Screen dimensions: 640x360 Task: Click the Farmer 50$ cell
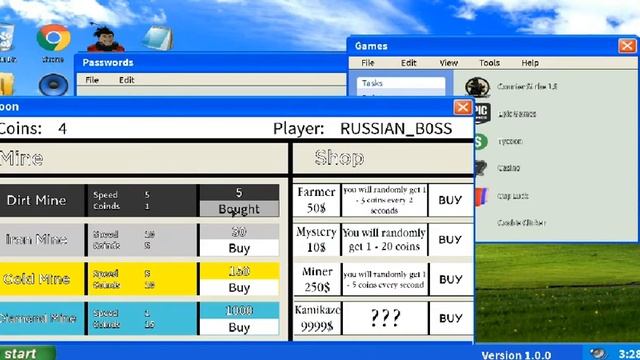click(x=316, y=200)
